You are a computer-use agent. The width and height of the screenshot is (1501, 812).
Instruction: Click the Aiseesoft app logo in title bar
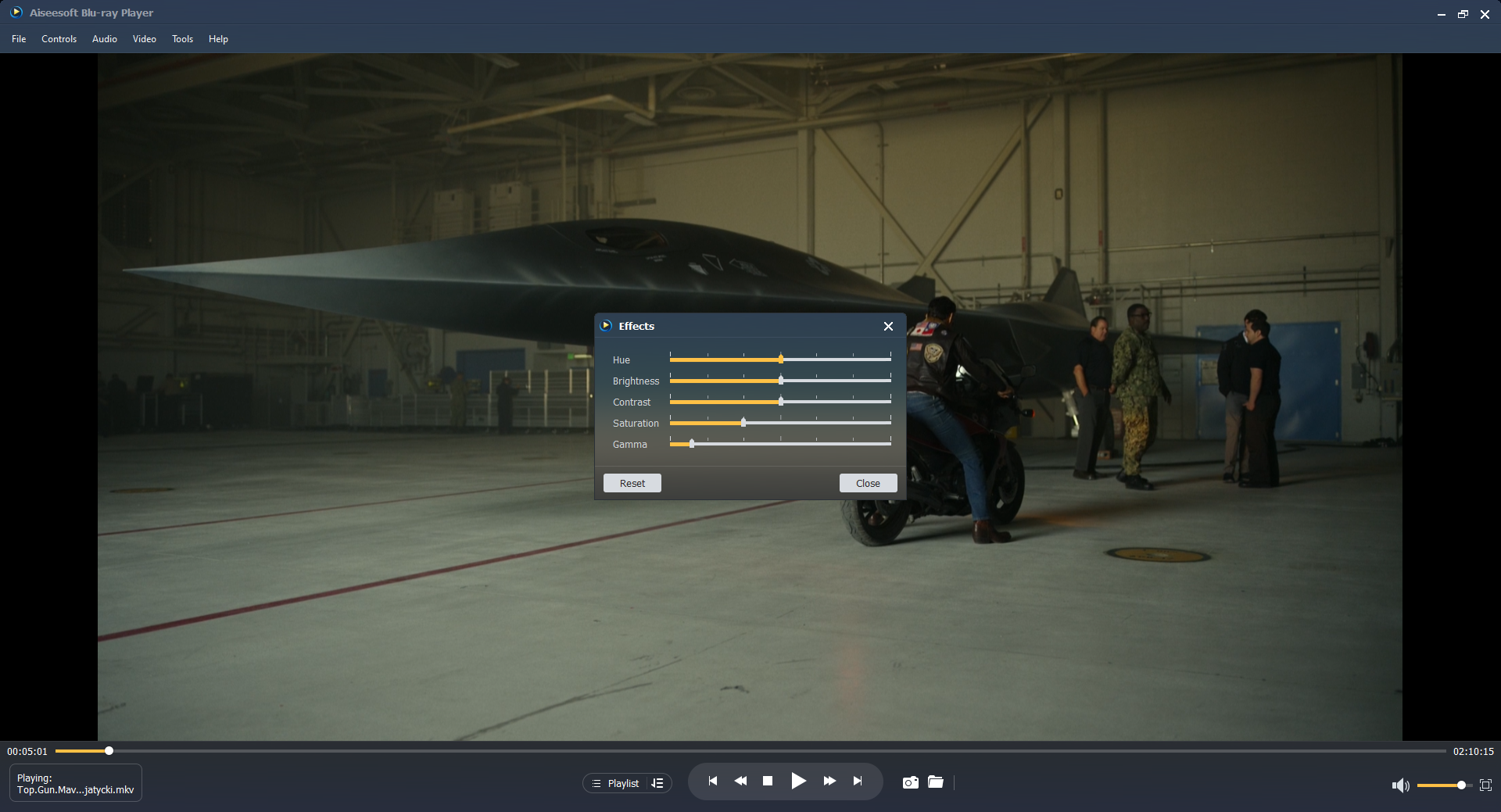coord(16,13)
